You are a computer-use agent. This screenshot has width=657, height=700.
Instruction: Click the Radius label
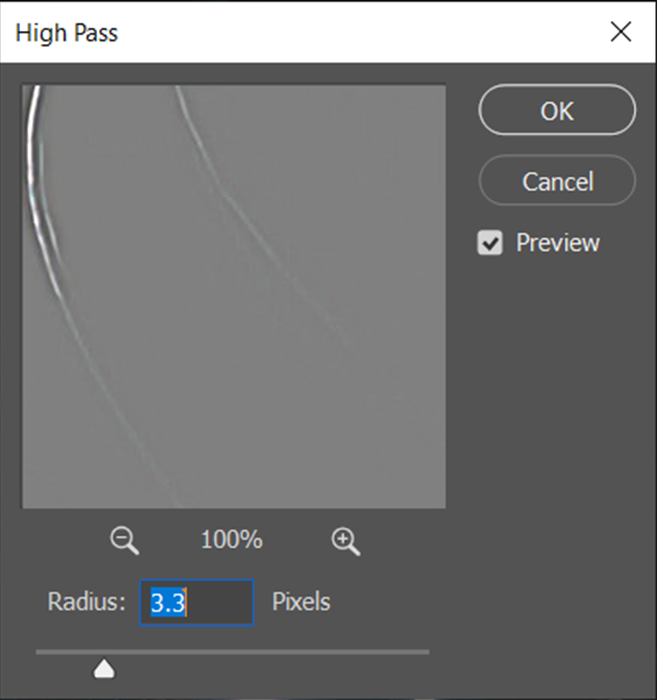pos(87,602)
